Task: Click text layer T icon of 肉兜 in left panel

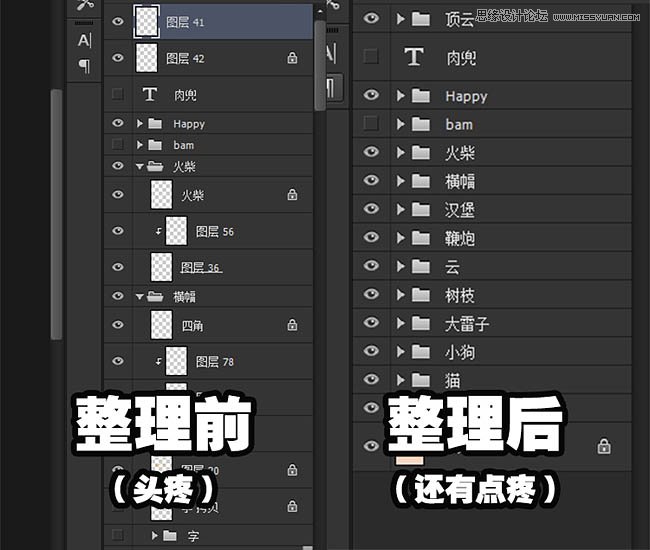Action: point(150,94)
